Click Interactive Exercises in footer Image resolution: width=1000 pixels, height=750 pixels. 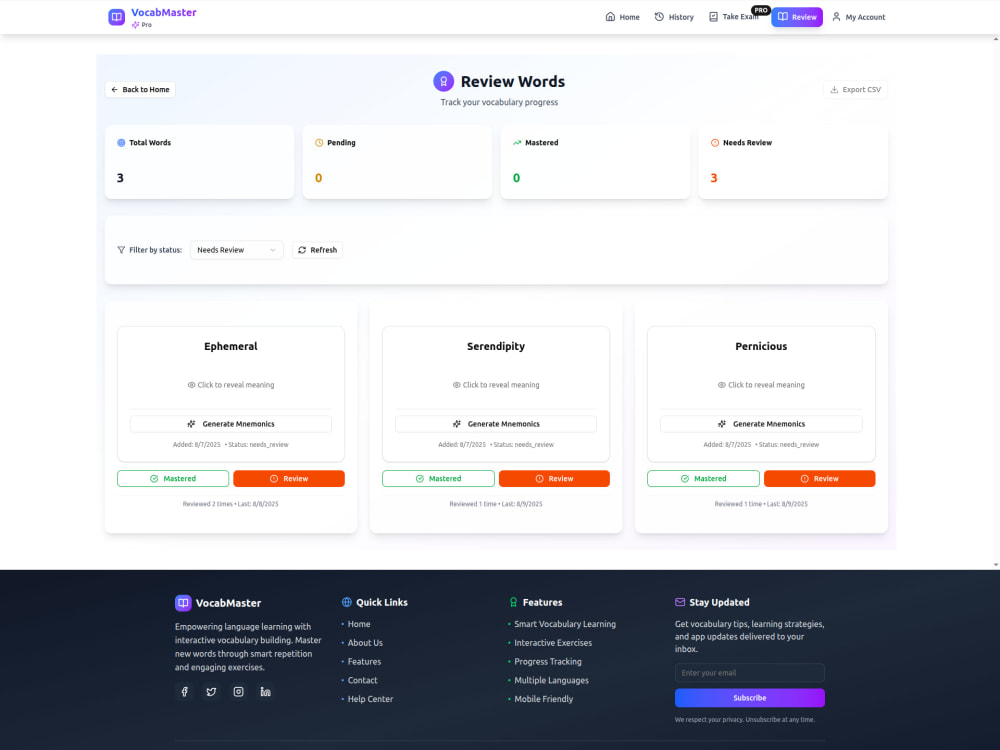(x=553, y=643)
